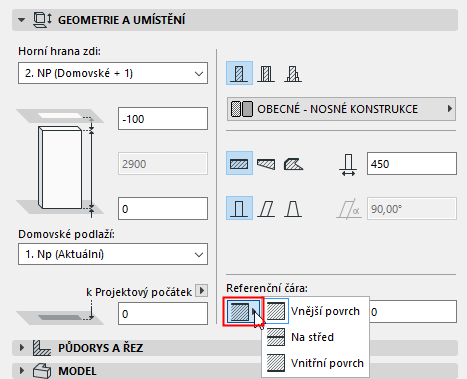Click the wall height preview illustration

click(60, 163)
